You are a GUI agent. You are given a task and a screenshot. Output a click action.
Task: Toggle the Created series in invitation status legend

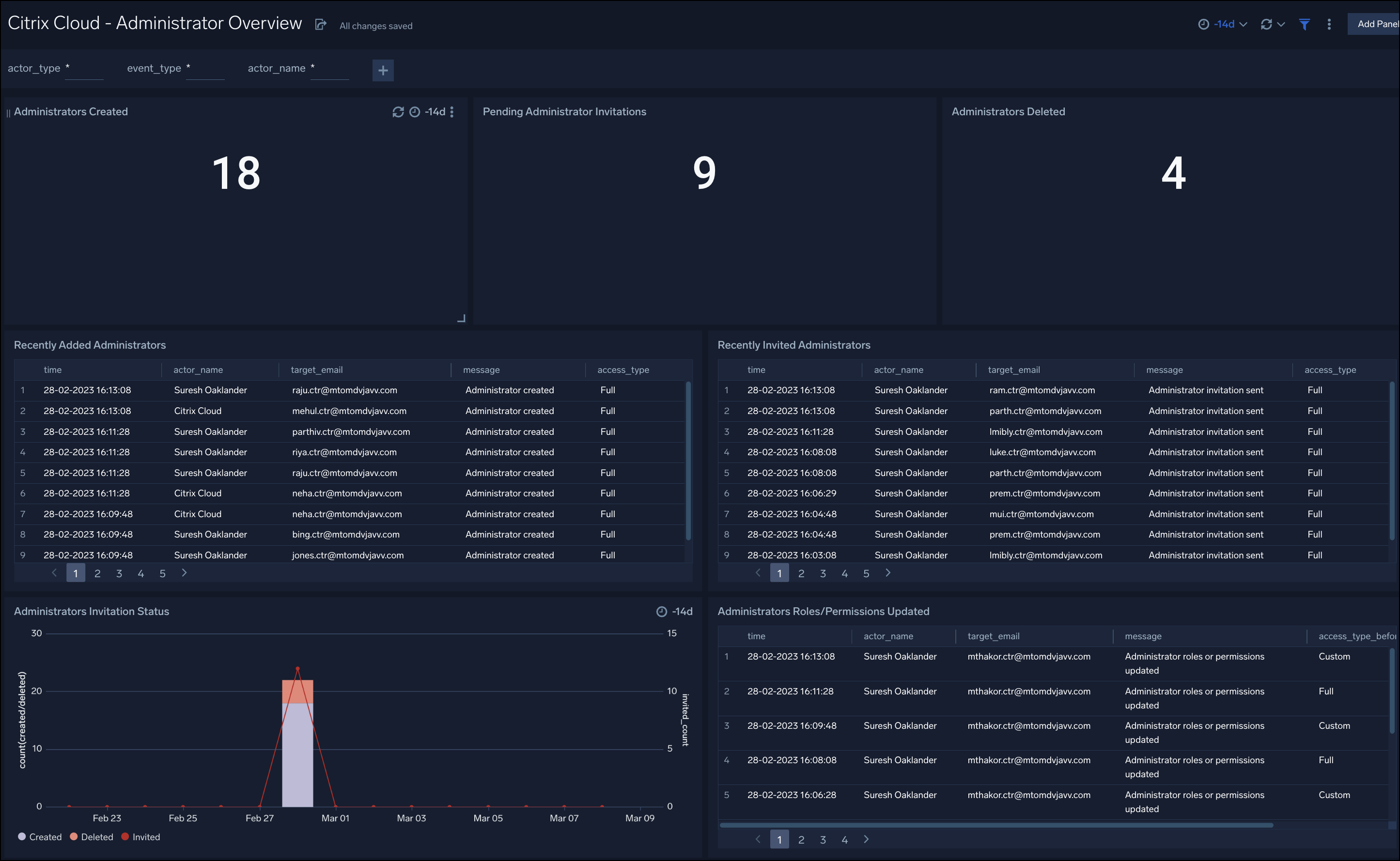point(40,836)
